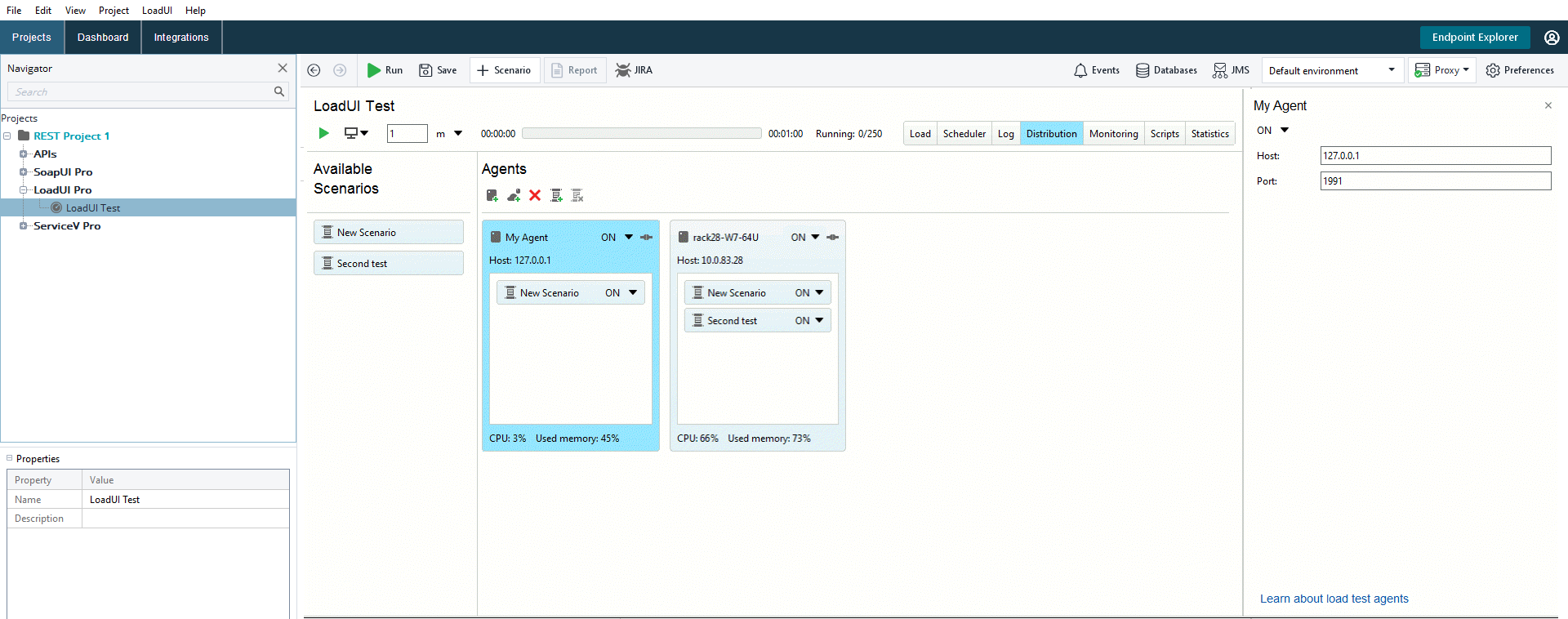
Task: Open the Proxy dropdown menu
Action: coord(1442,70)
